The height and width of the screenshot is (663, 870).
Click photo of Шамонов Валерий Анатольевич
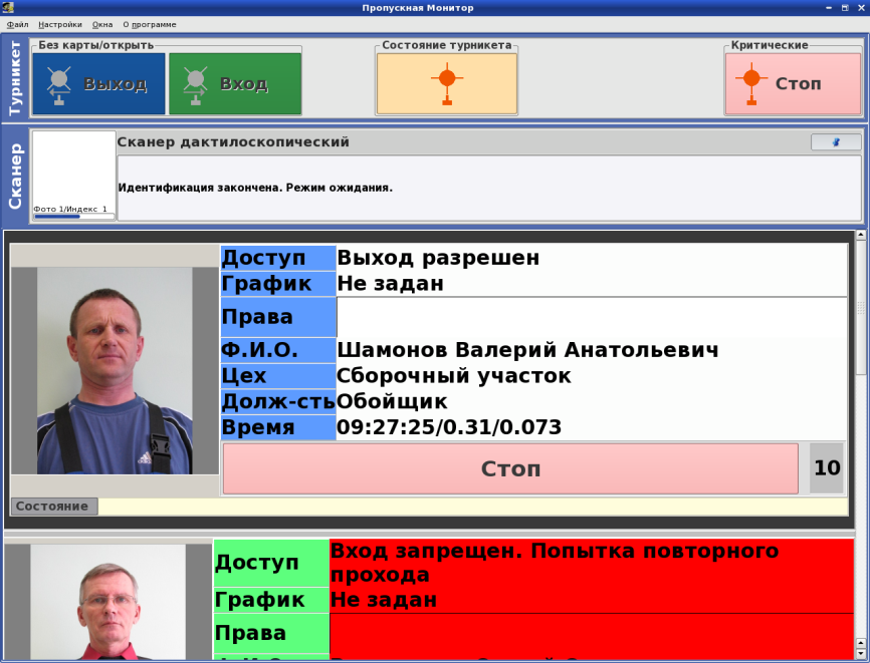[114, 370]
